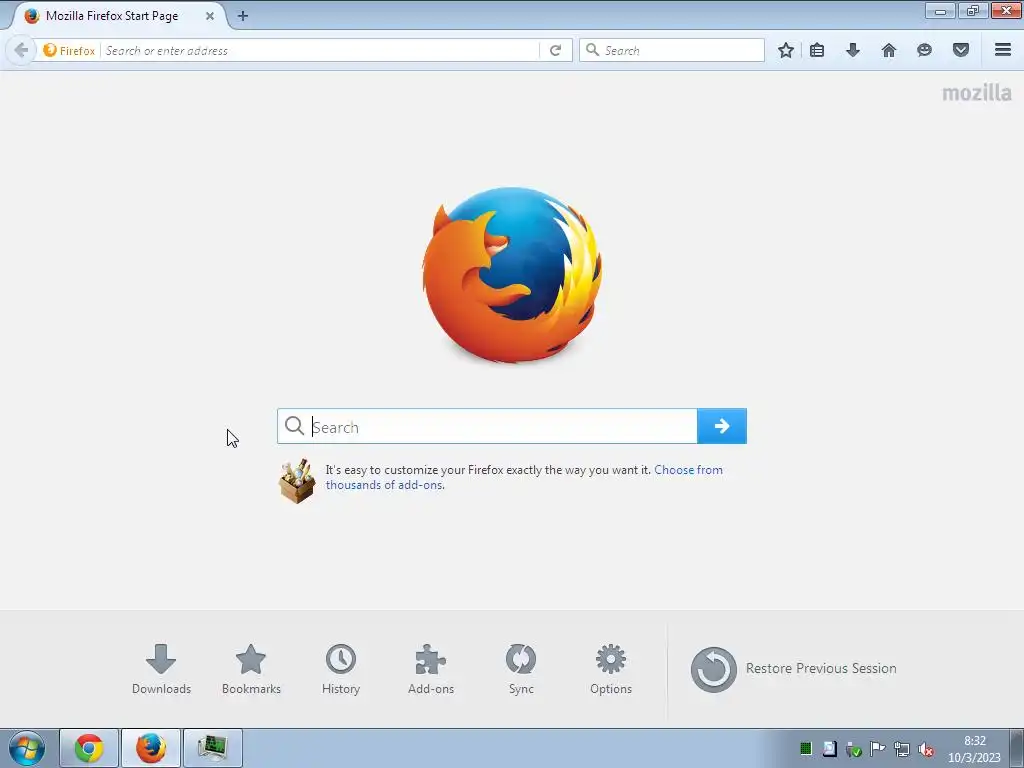
Task: Click the Back arrow button
Action: 21,50
